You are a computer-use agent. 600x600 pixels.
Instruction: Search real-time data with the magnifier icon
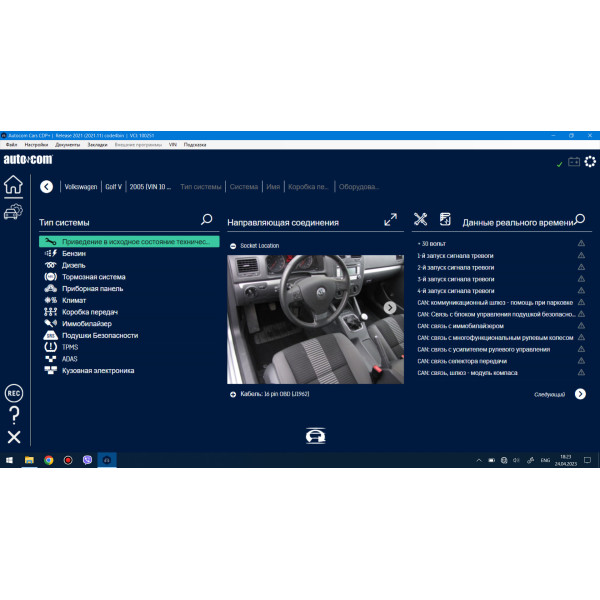coord(580,219)
